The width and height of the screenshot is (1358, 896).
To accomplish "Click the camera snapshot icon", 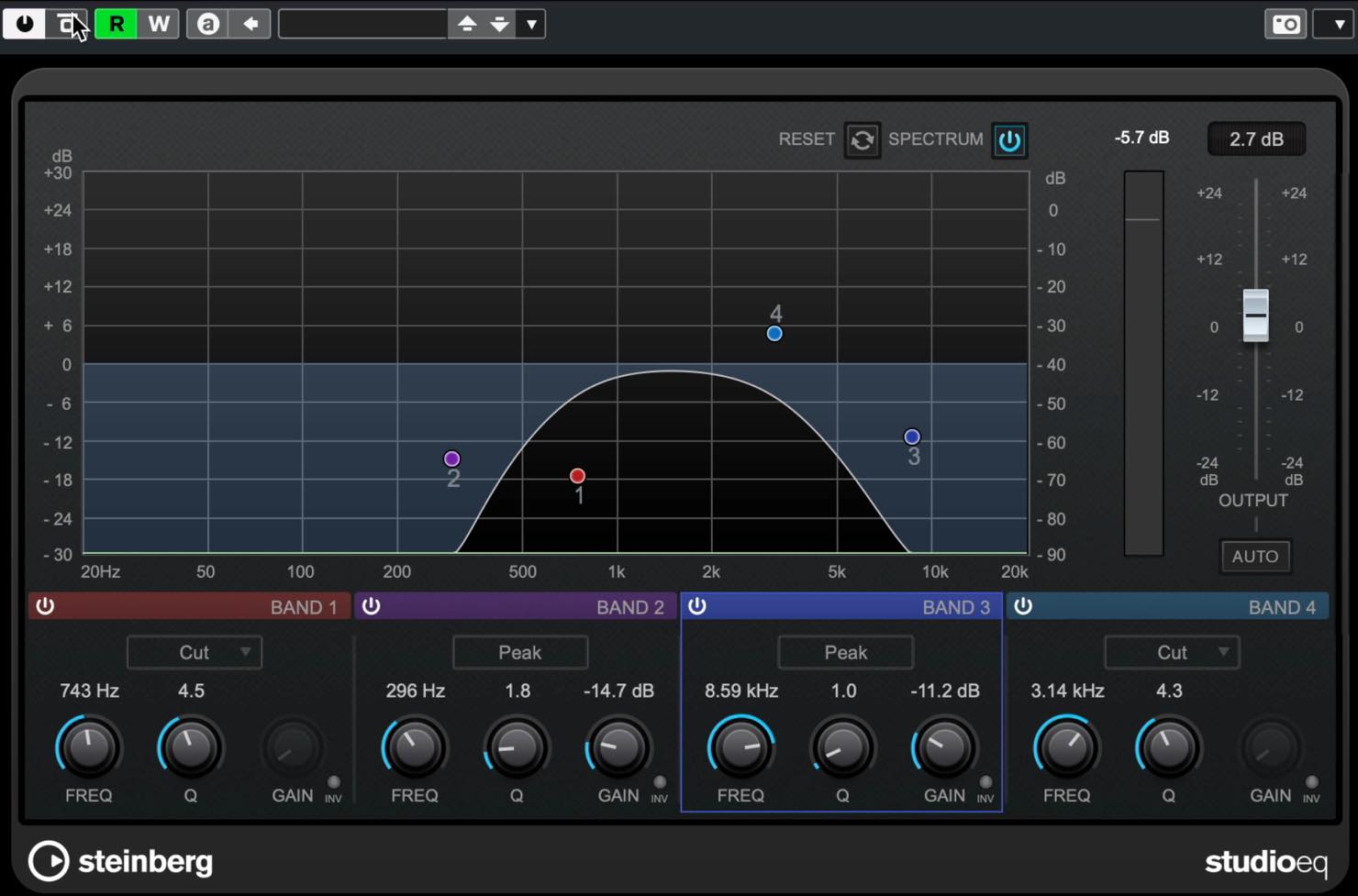I will (x=1286, y=24).
